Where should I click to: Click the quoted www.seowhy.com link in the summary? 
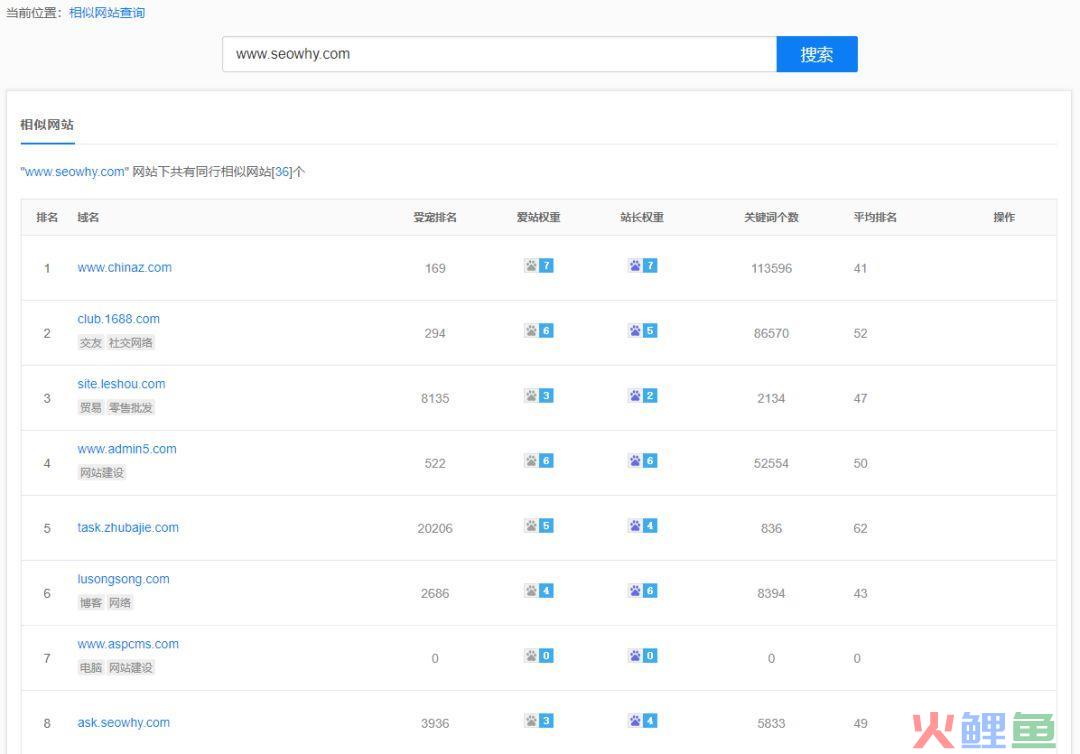click(75, 171)
